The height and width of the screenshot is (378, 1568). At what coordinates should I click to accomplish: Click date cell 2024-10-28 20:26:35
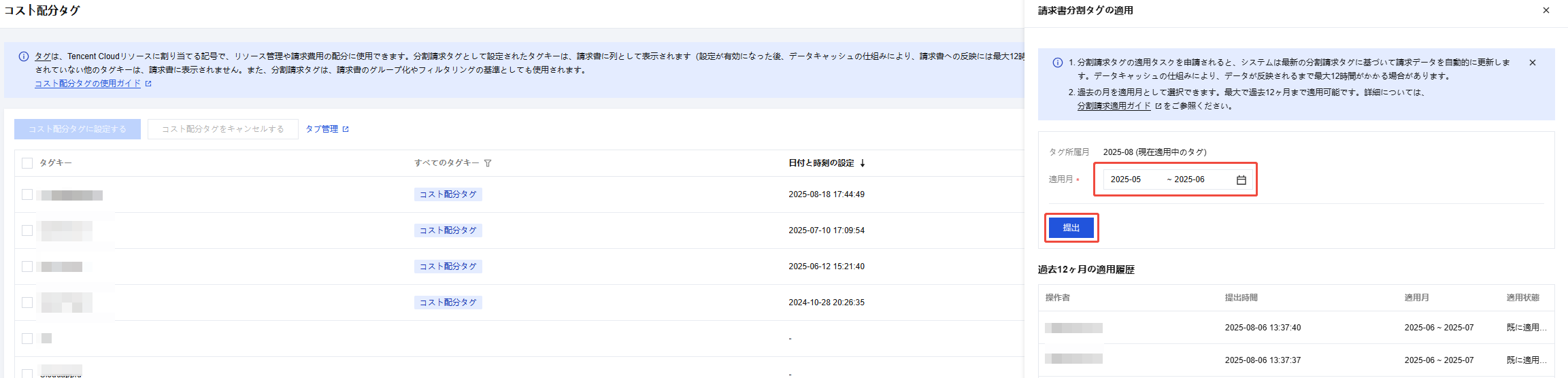[x=827, y=303]
